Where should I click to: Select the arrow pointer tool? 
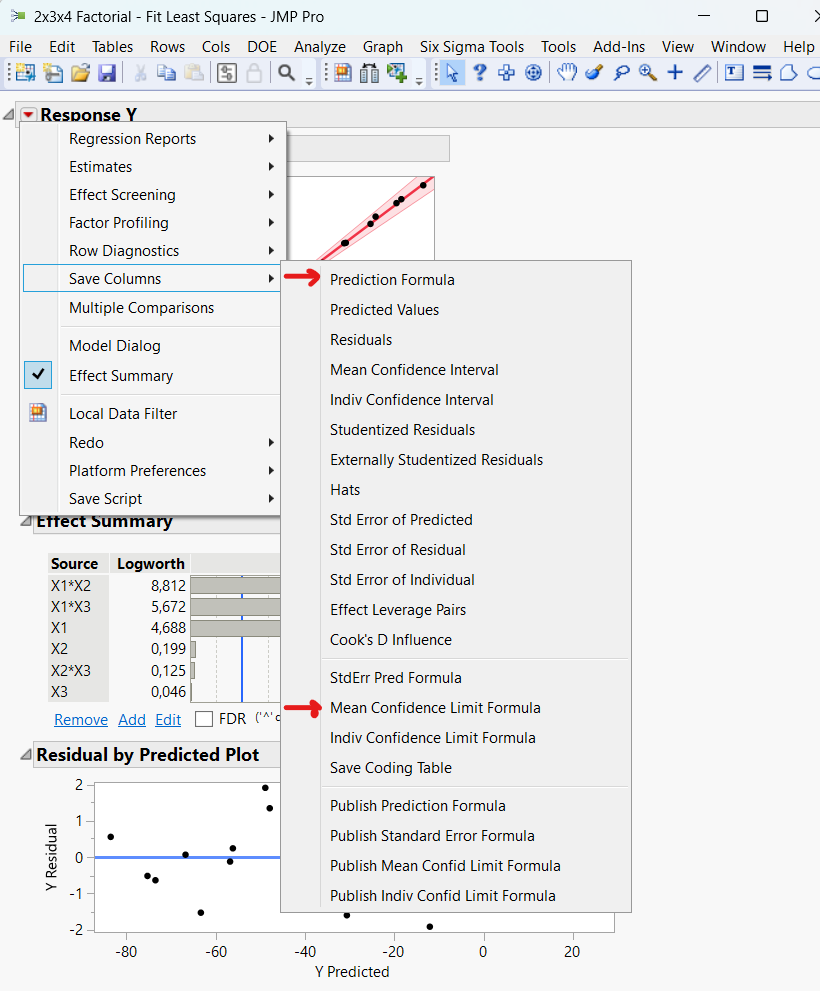(452, 72)
